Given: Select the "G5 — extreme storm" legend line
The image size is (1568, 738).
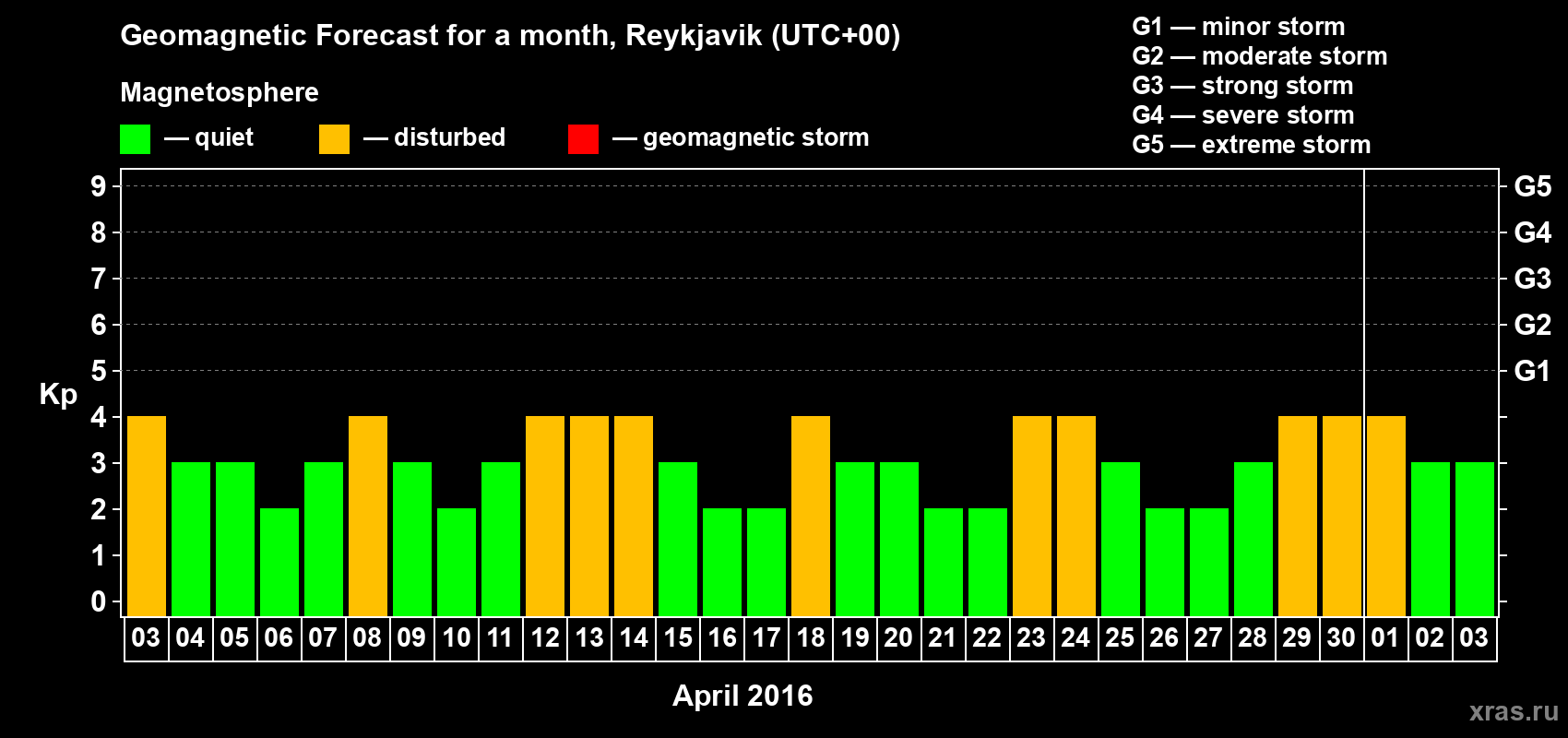Looking at the screenshot, I should (x=1252, y=145).
